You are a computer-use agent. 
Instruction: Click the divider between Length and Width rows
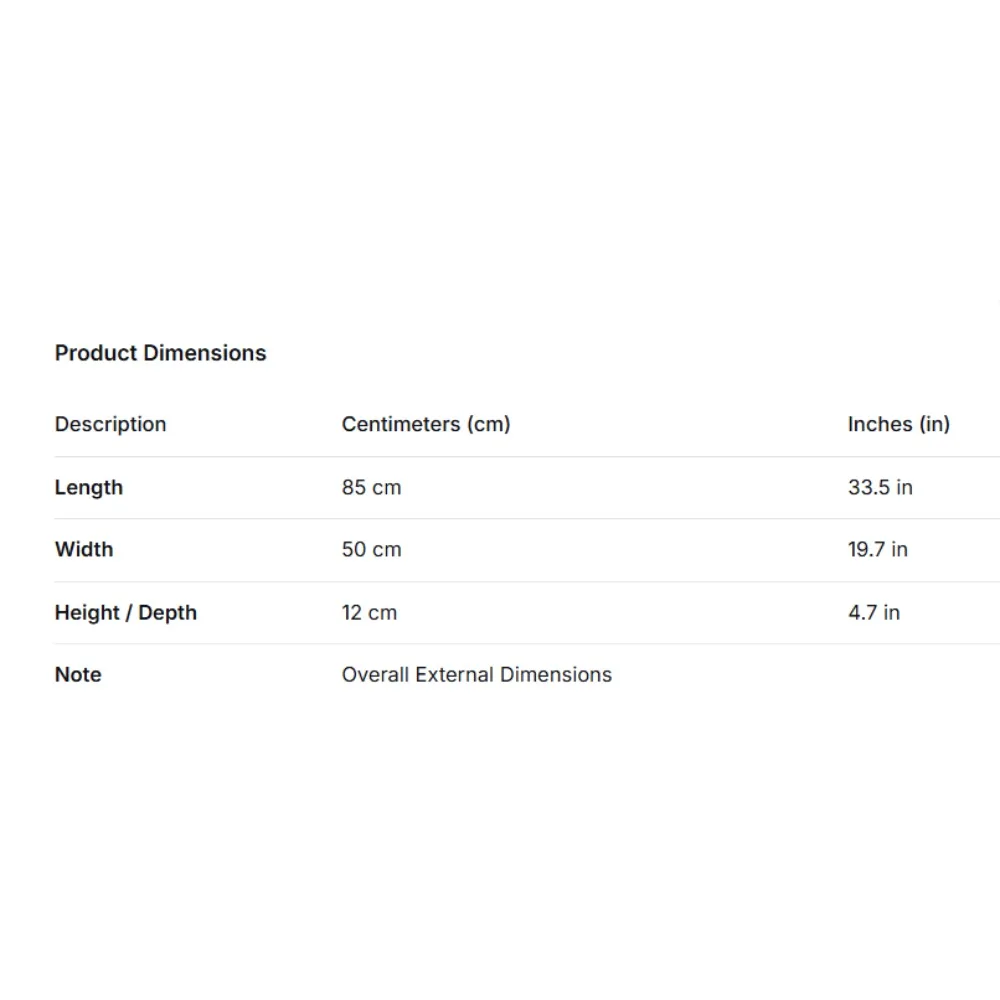coord(500,519)
